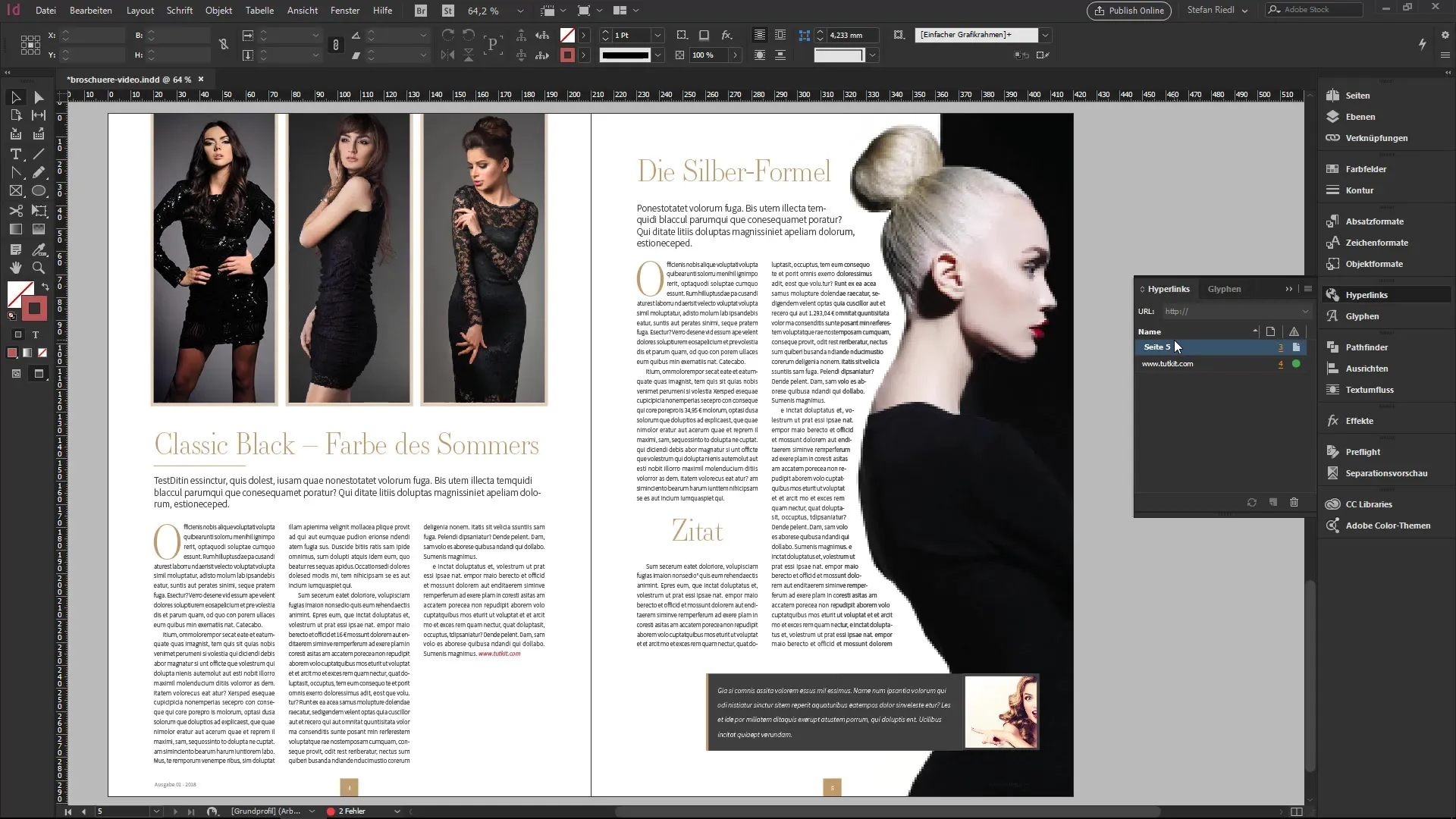Open the Adobe Stock (St) icon
The width and height of the screenshot is (1456, 819).
point(448,11)
